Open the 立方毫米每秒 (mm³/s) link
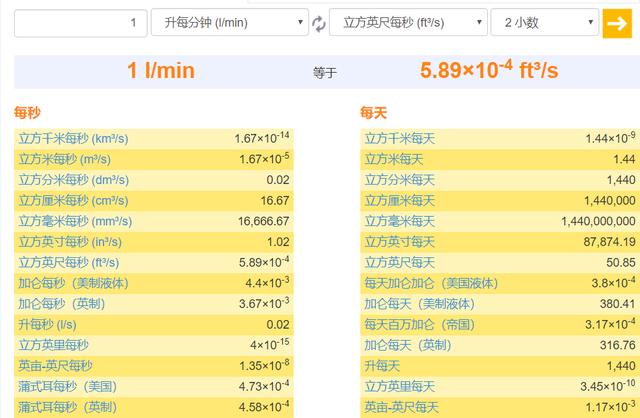Viewport: 640px width, 418px height. (75, 221)
